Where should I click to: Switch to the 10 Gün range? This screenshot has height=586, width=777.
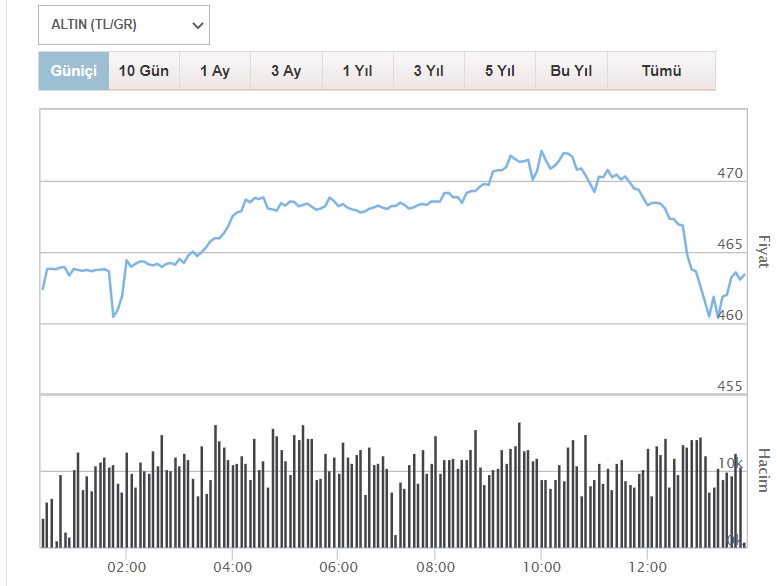144,71
